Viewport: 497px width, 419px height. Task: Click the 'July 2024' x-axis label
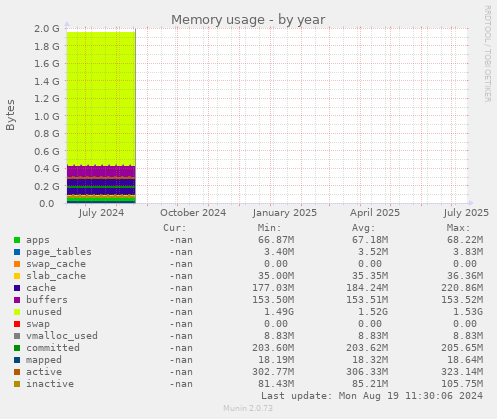pyautogui.click(x=101, y=213)
